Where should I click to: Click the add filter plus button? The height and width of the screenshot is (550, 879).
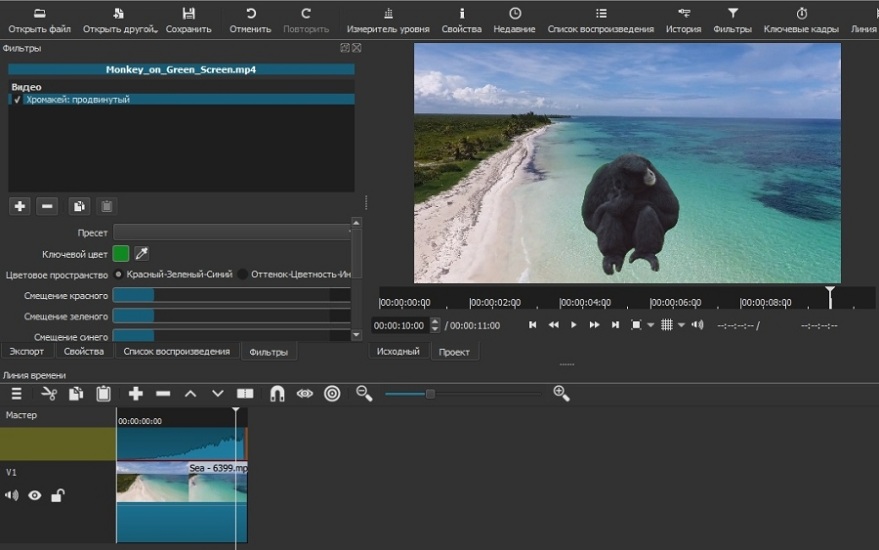[x=19, y=206]
